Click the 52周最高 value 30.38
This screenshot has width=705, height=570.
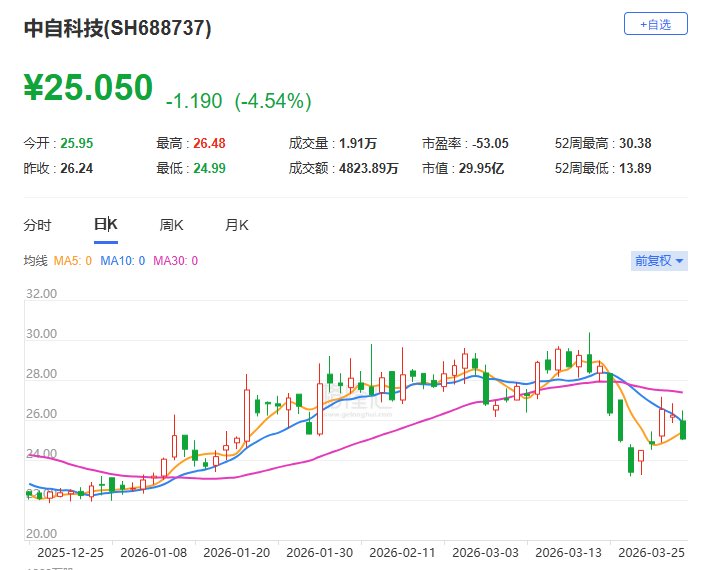click(636, 143)
